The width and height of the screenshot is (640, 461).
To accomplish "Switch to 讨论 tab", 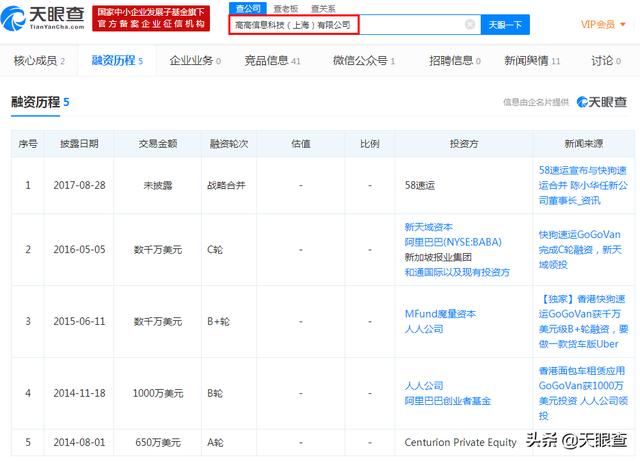I will 606,61.
